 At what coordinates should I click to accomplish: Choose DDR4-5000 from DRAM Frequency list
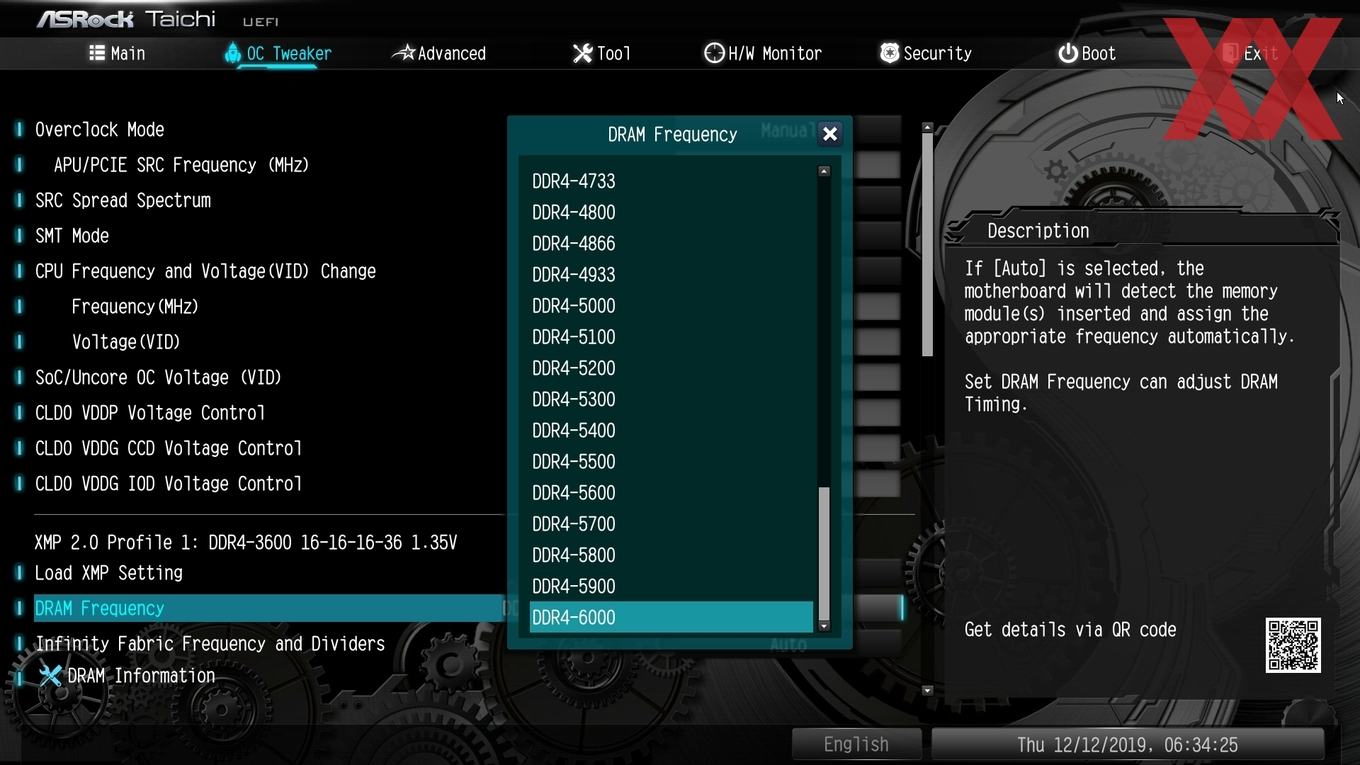pyautogui.click(x=671, y=305)
